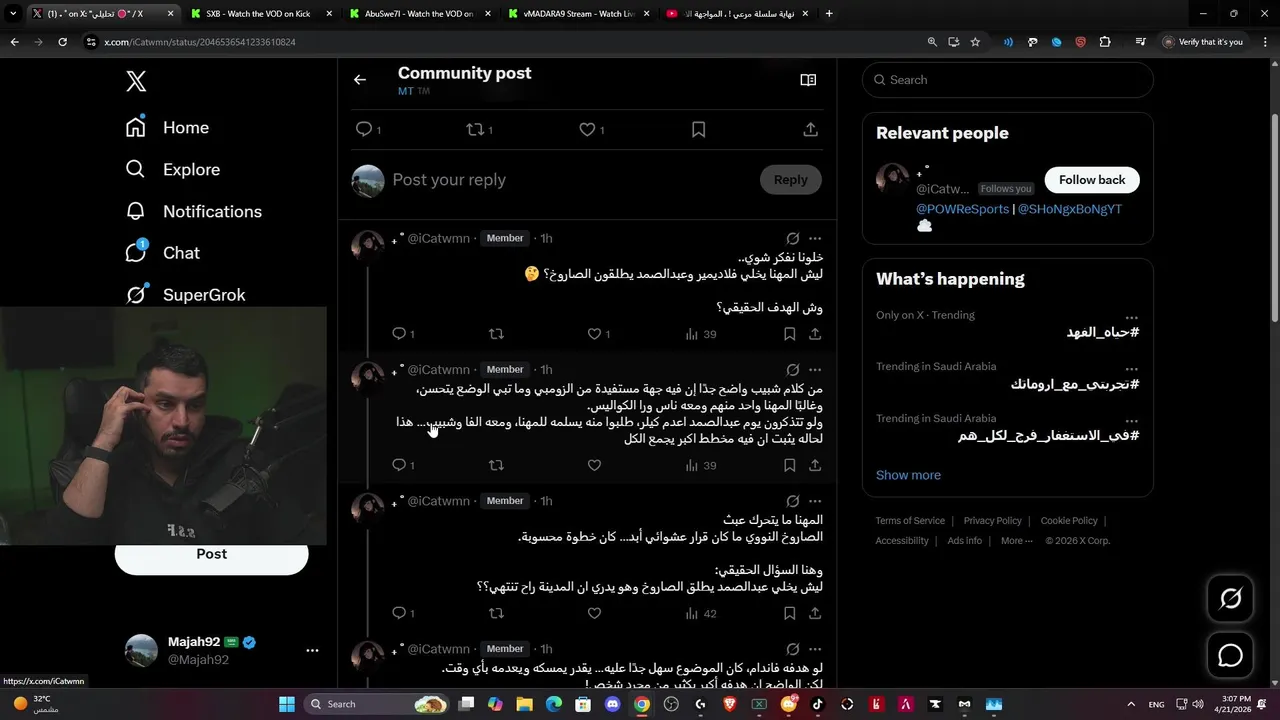Click the Follow back button
Viewport: 1280px width, 720px height.
tap(1092, 180)
